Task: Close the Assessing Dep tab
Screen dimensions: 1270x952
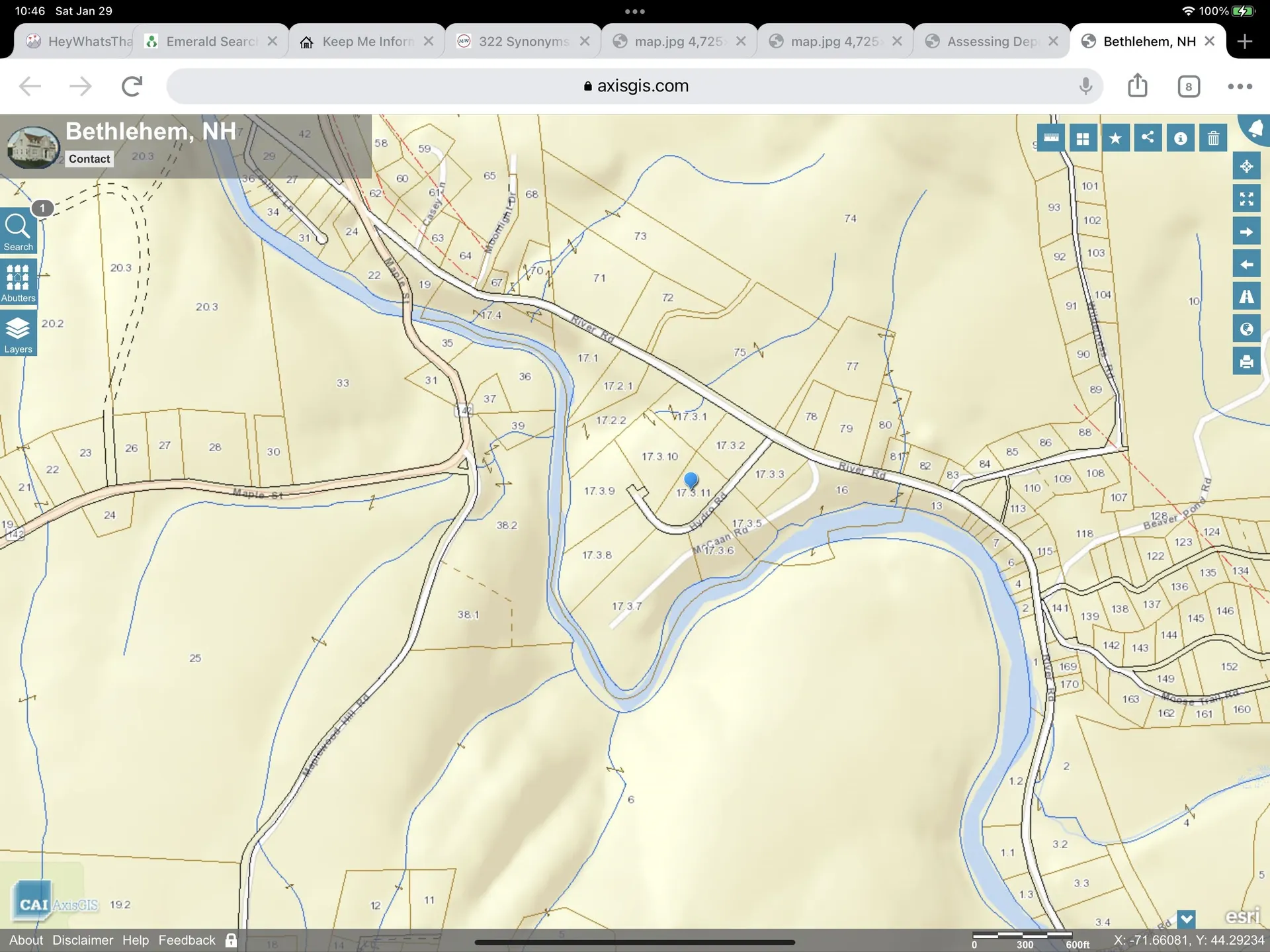Action: click(1053, 41)
